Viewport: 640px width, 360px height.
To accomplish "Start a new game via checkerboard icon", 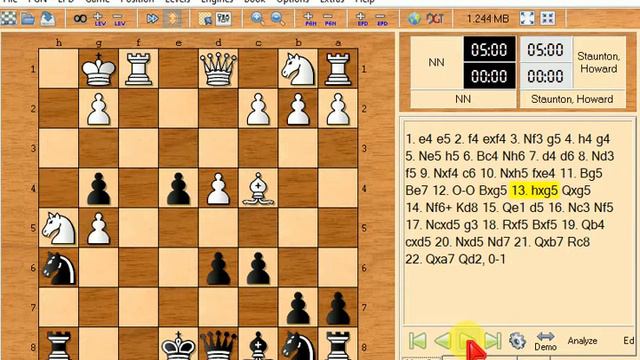I will coord(9,18).
